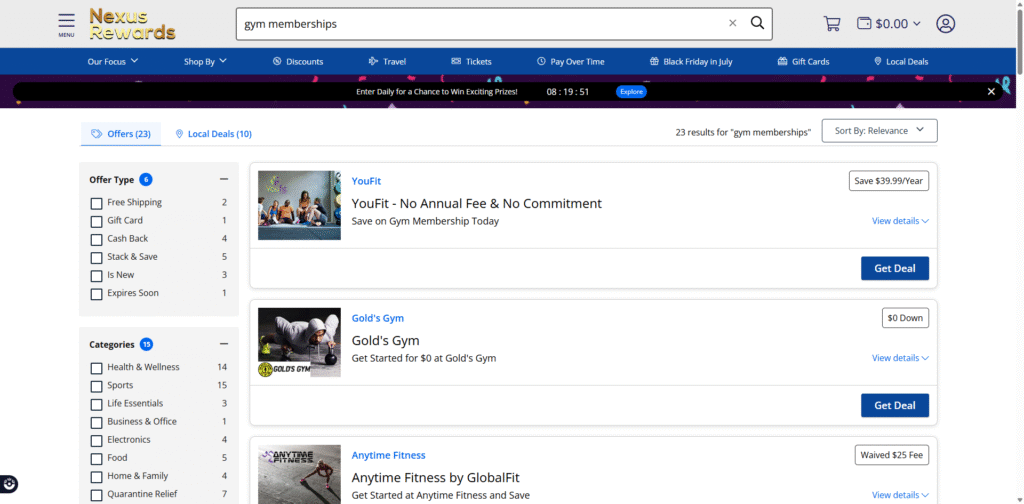
Task: Check the Quarantine Relief category
Action: (96, 496)
